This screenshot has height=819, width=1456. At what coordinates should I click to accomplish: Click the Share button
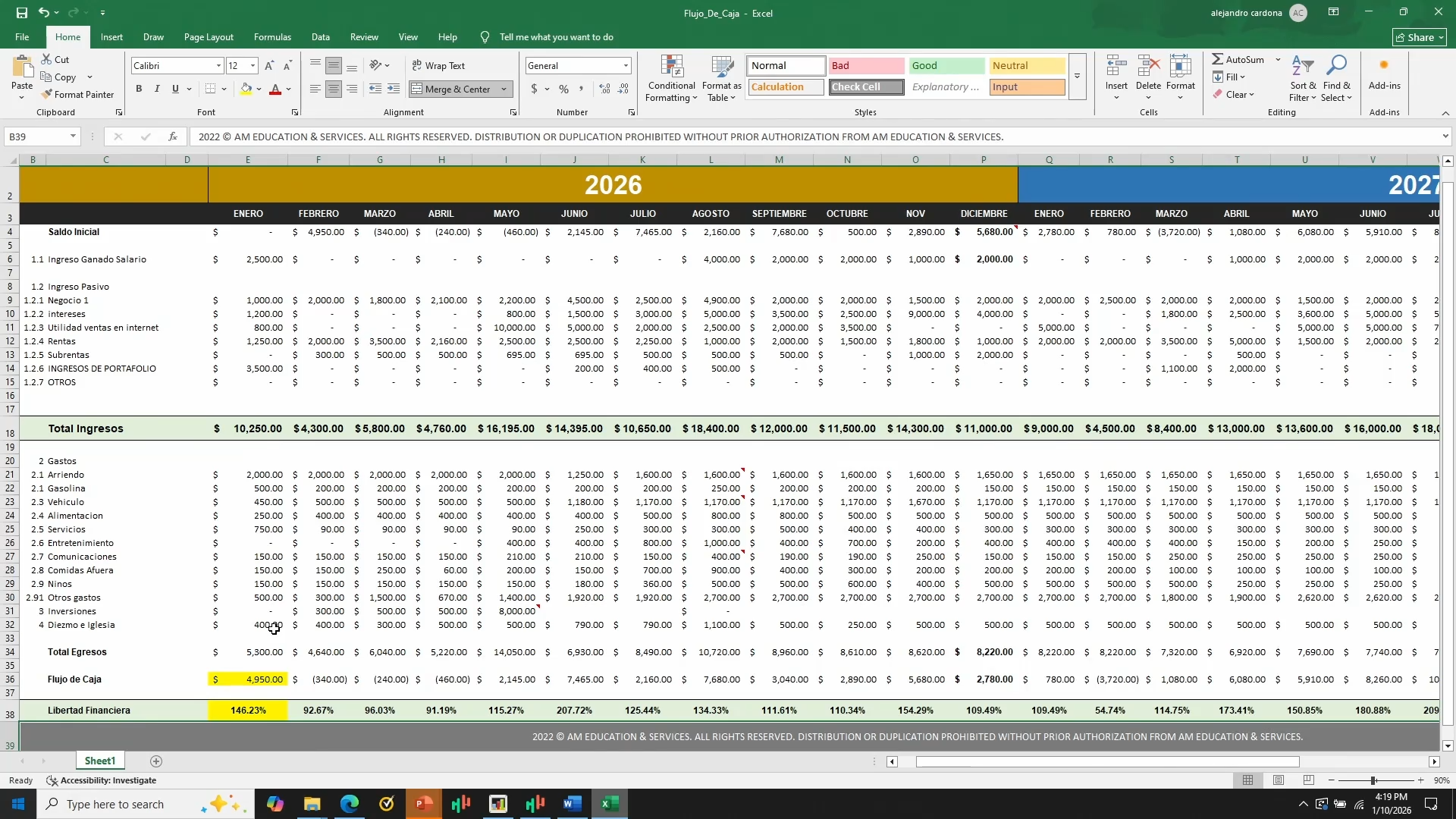click(x=1420, y=37)
